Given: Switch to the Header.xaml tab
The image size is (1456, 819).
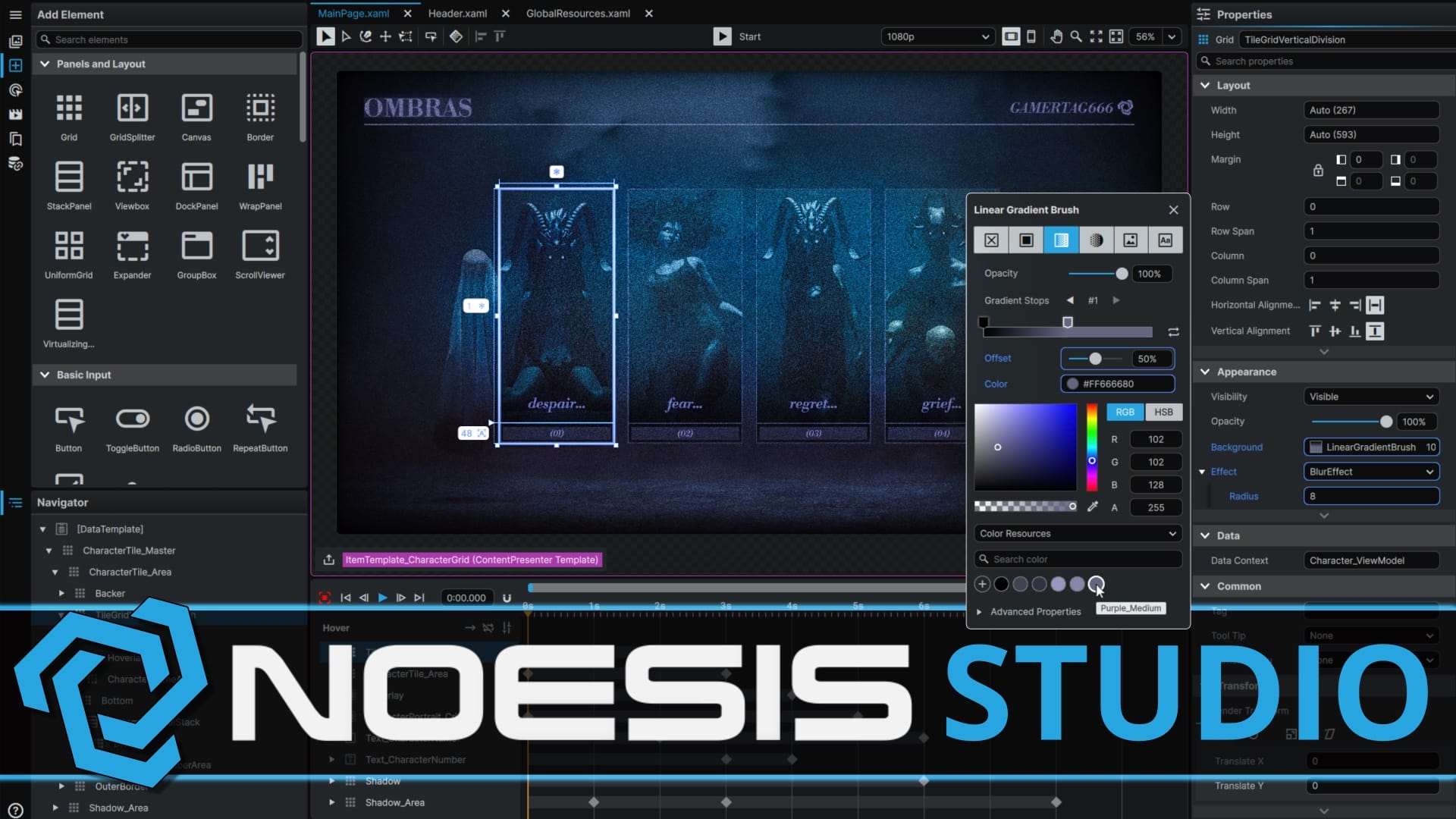Looking at the screenshot, I should [x=457, y=14].
